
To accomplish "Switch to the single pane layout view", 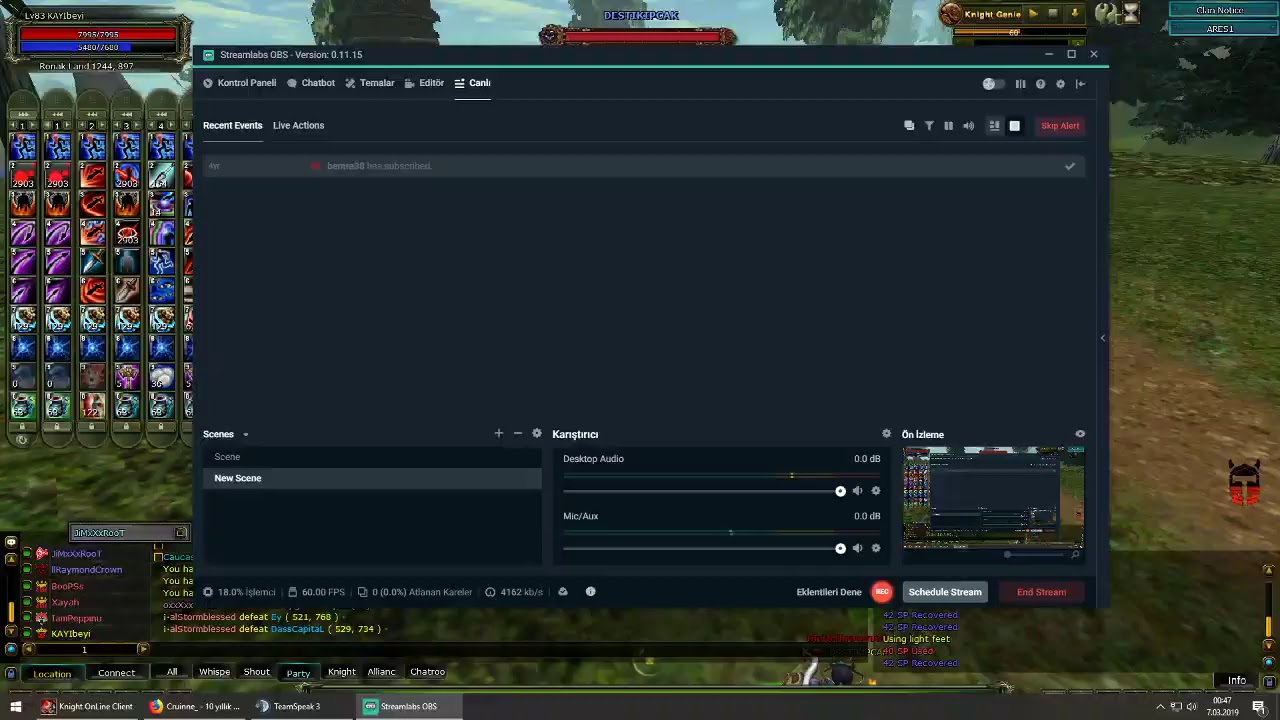I will 1014,126.
